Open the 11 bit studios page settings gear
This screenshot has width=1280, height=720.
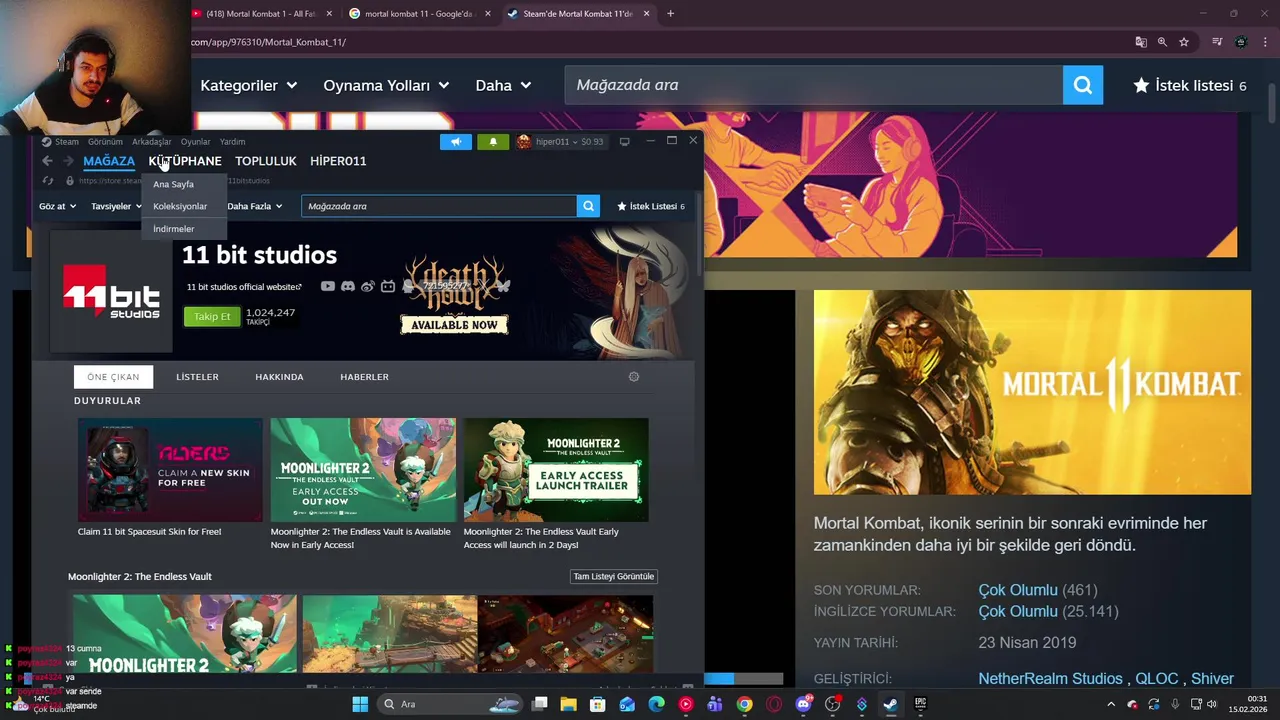634,377
